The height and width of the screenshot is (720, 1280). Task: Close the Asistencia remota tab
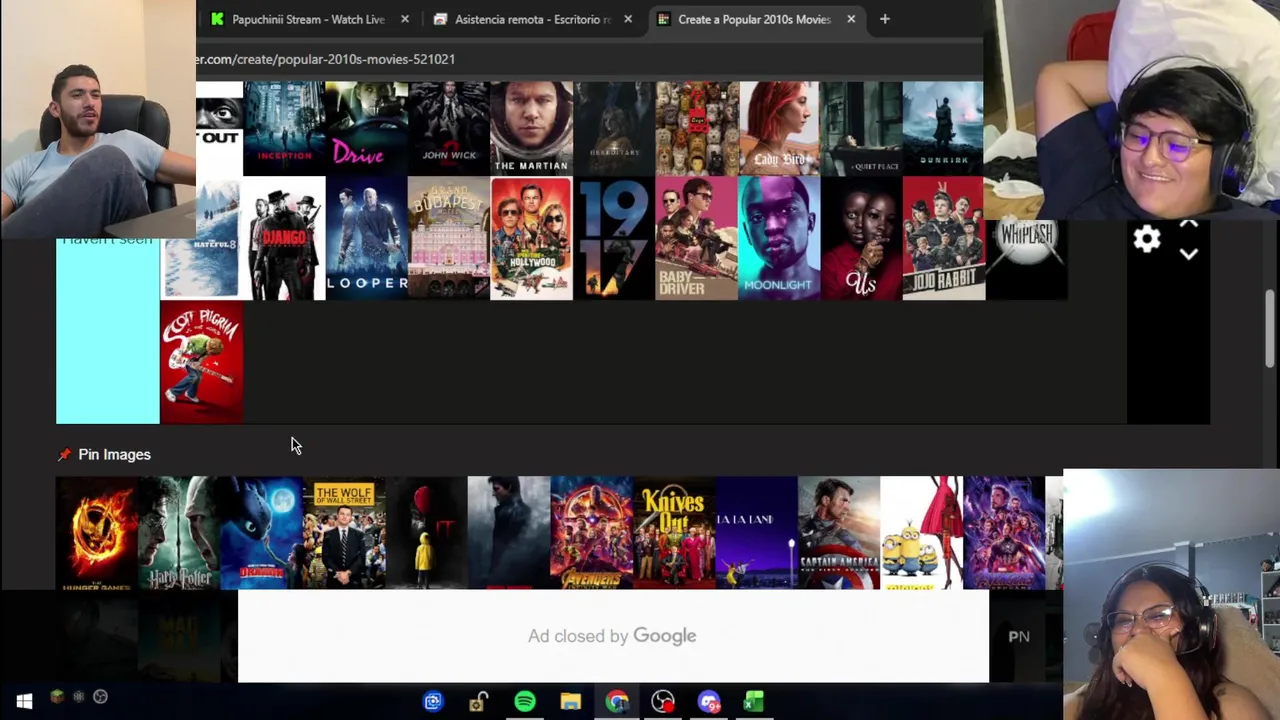coord(627,19)
